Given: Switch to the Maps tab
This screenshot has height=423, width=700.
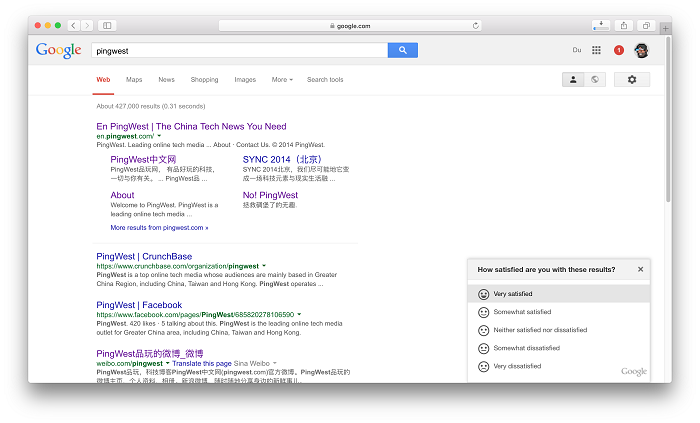Looking at the screenshot, I should click(x=134, y=79).
